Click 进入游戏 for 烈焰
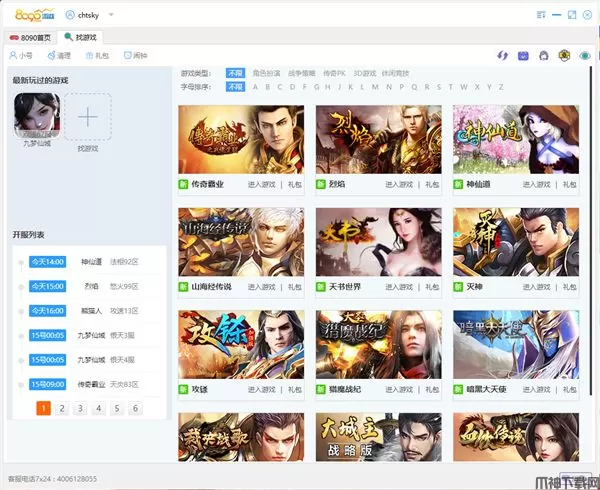 (399, 184)
